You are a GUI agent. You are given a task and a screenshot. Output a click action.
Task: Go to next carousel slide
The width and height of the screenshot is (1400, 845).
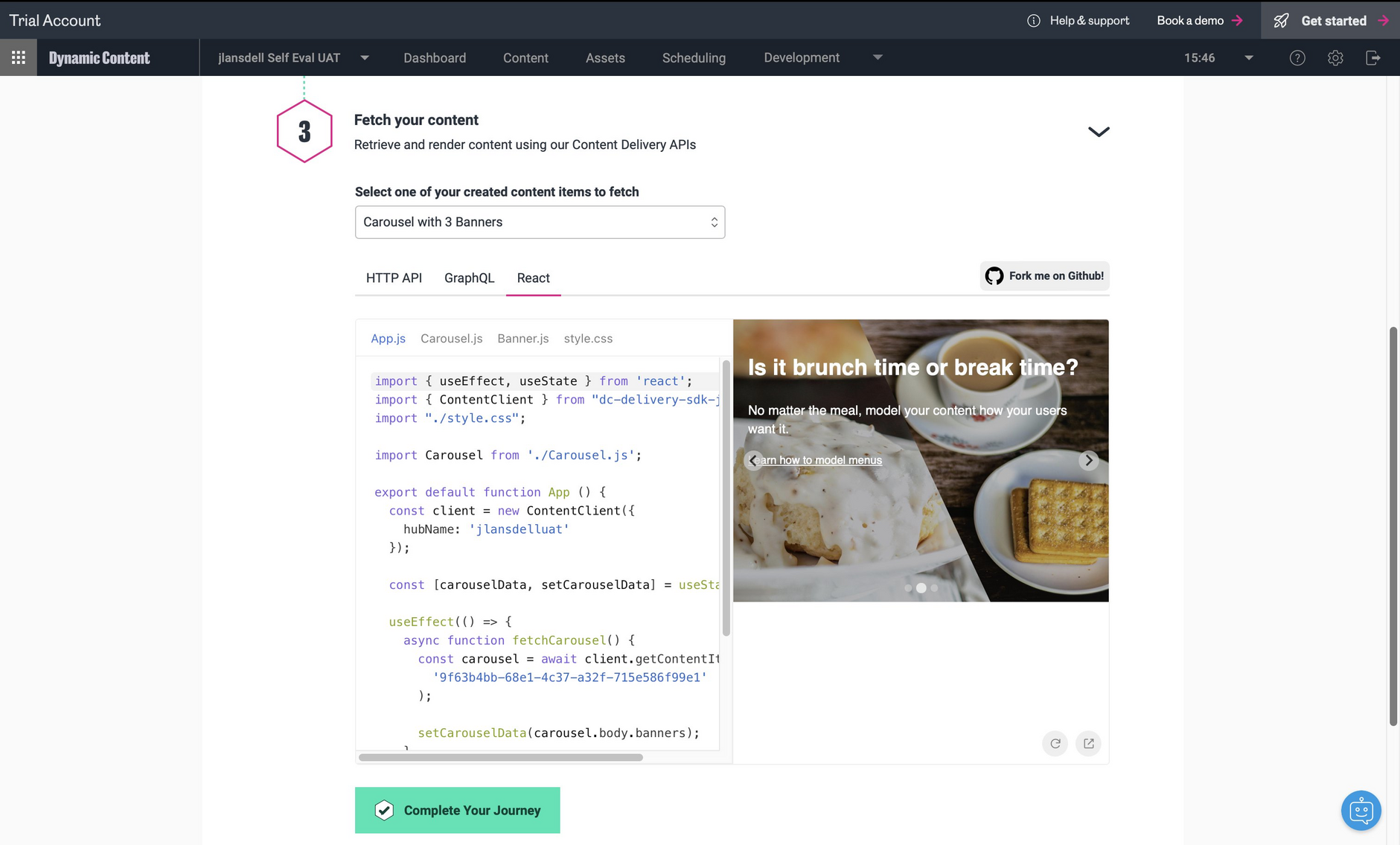(1088, 460)
